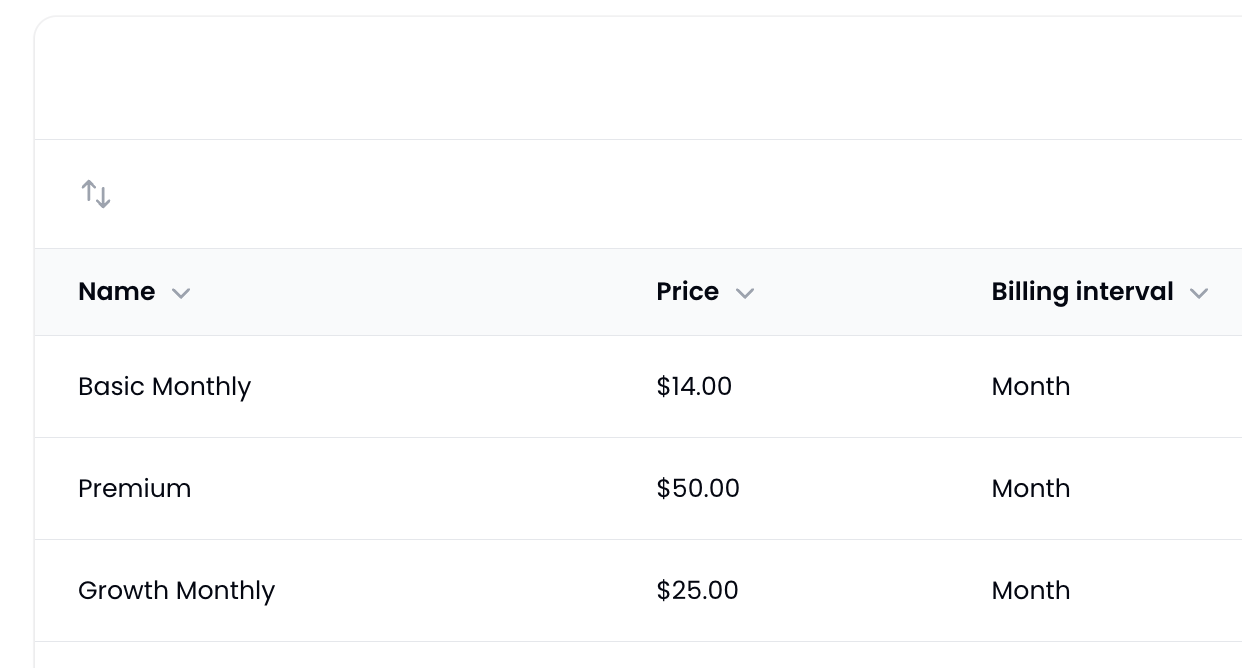The width and height of the screenshot is (1242, 668).
Task: Click header row gap between Name and Price
Action: 420,292
